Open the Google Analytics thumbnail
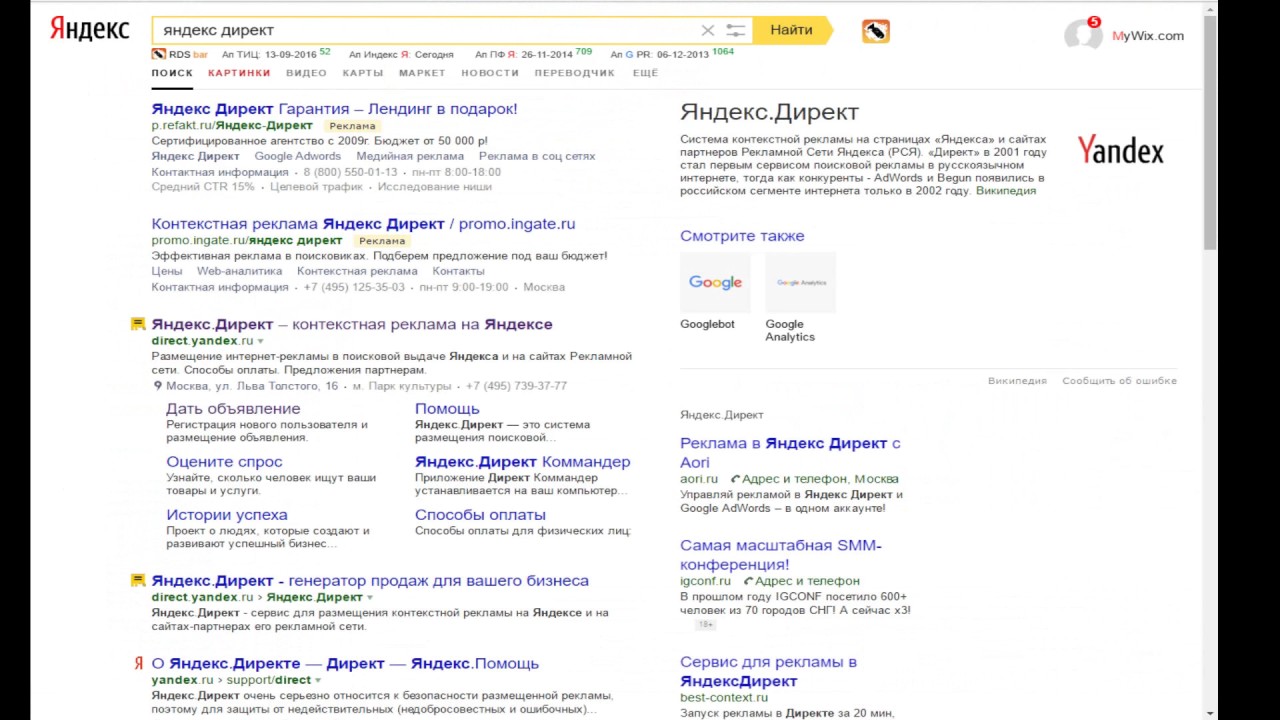This screenshot has height=720, width=1280. (800, 282)
